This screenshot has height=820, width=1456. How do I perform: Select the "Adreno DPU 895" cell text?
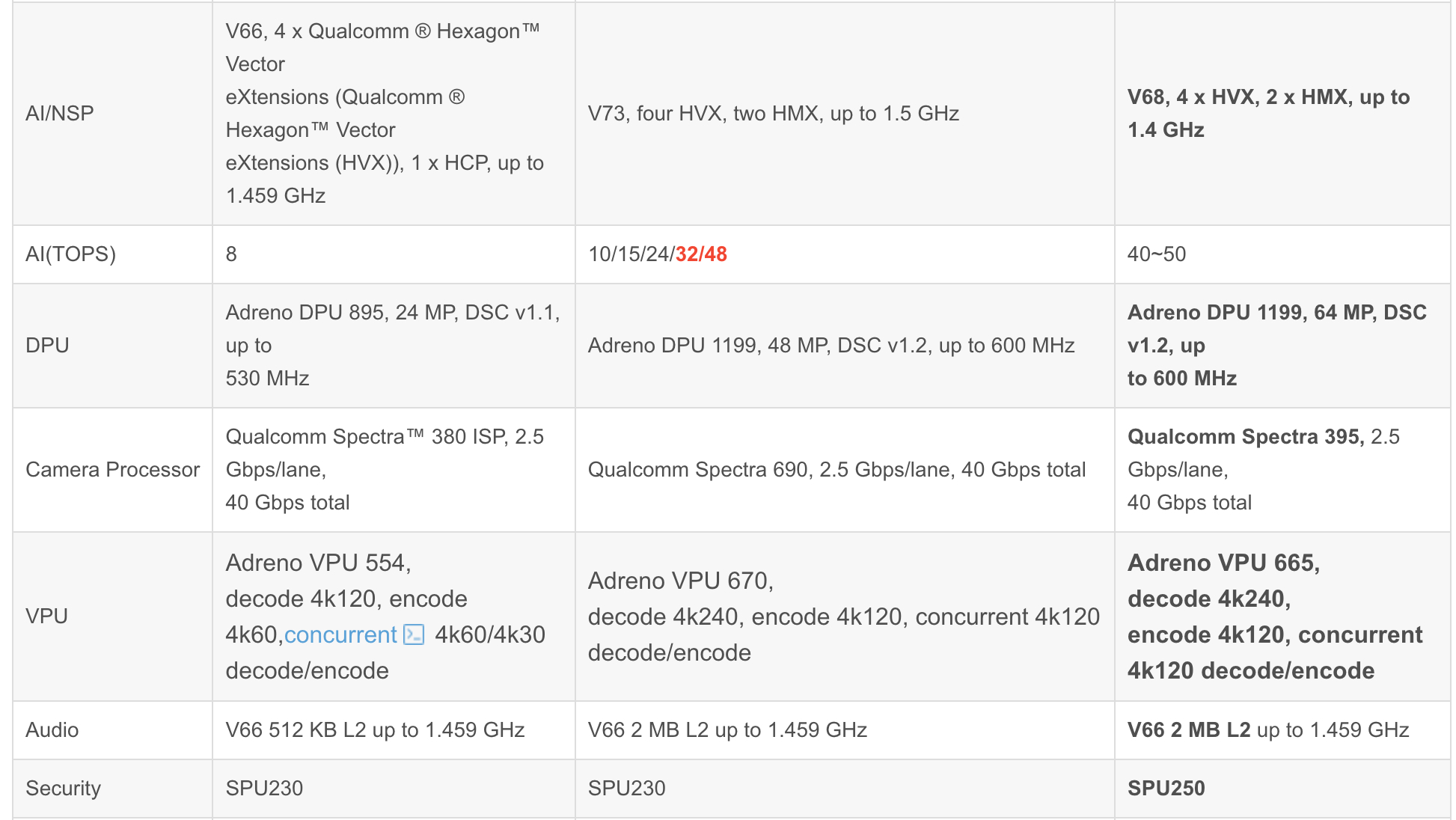tap(393, 346)
